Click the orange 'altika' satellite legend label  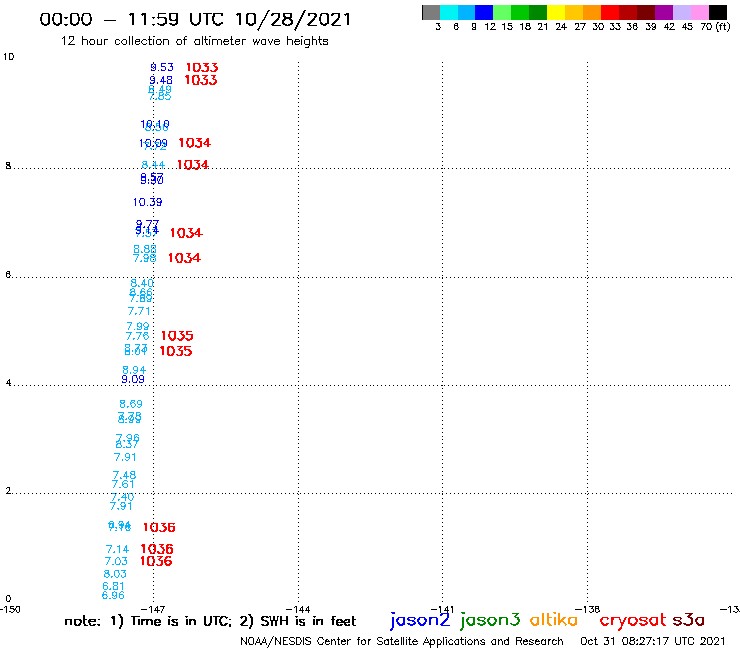(x=554, y=620)
